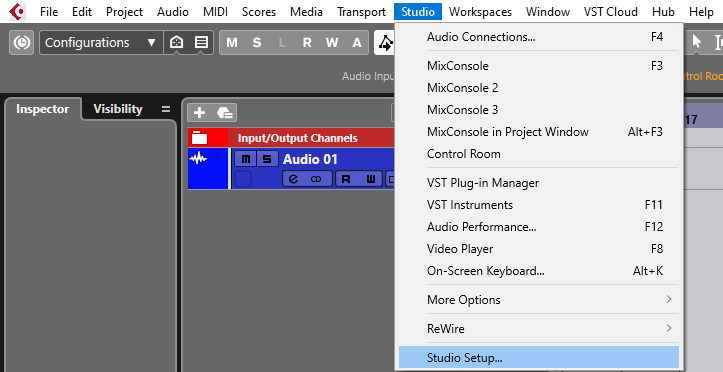Choose MixConsole in Project Window

539,132
